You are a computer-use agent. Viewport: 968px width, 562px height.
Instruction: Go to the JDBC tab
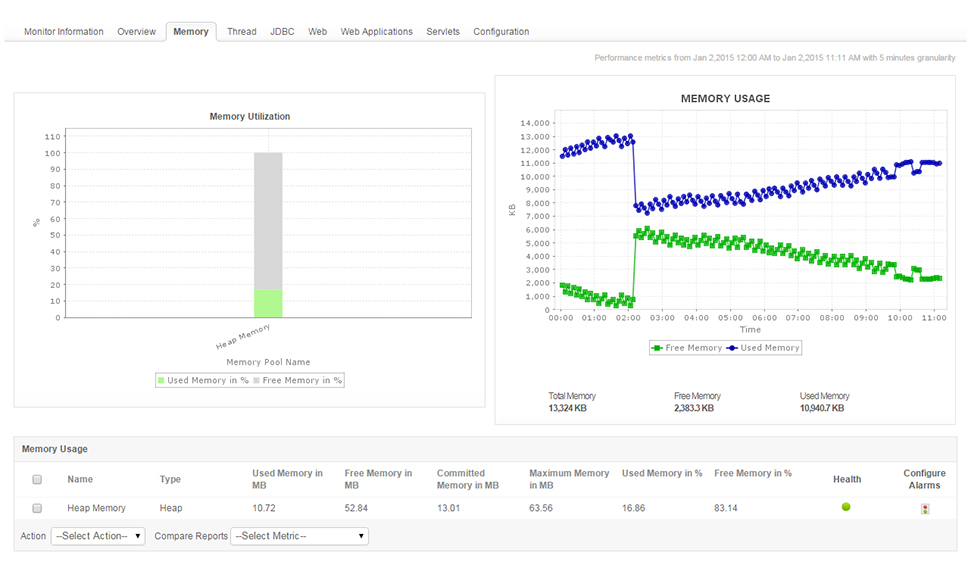[282, 31]
